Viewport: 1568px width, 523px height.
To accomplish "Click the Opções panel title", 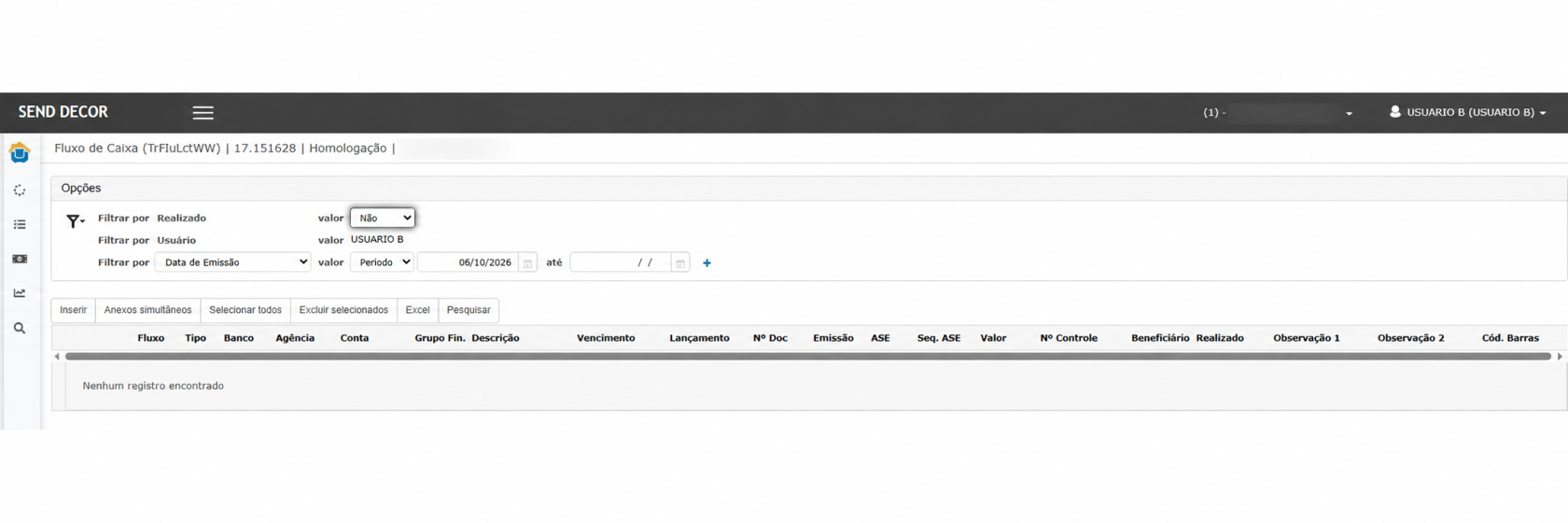I will [81, 188].
